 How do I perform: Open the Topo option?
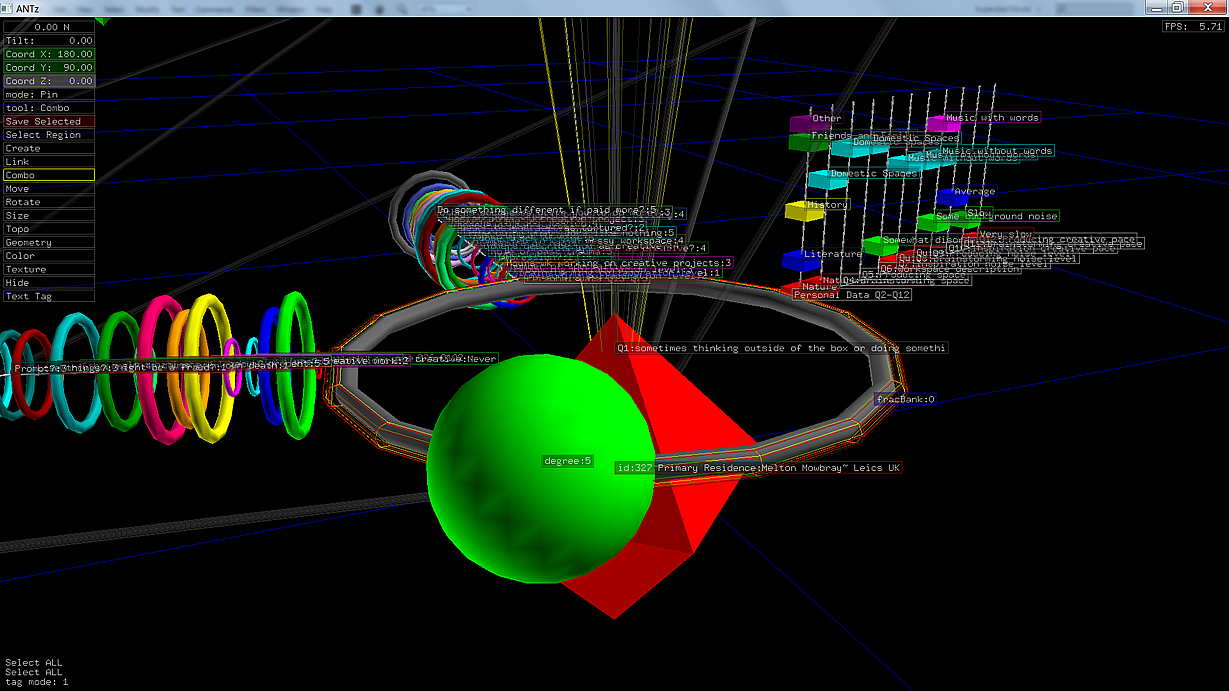49,229
